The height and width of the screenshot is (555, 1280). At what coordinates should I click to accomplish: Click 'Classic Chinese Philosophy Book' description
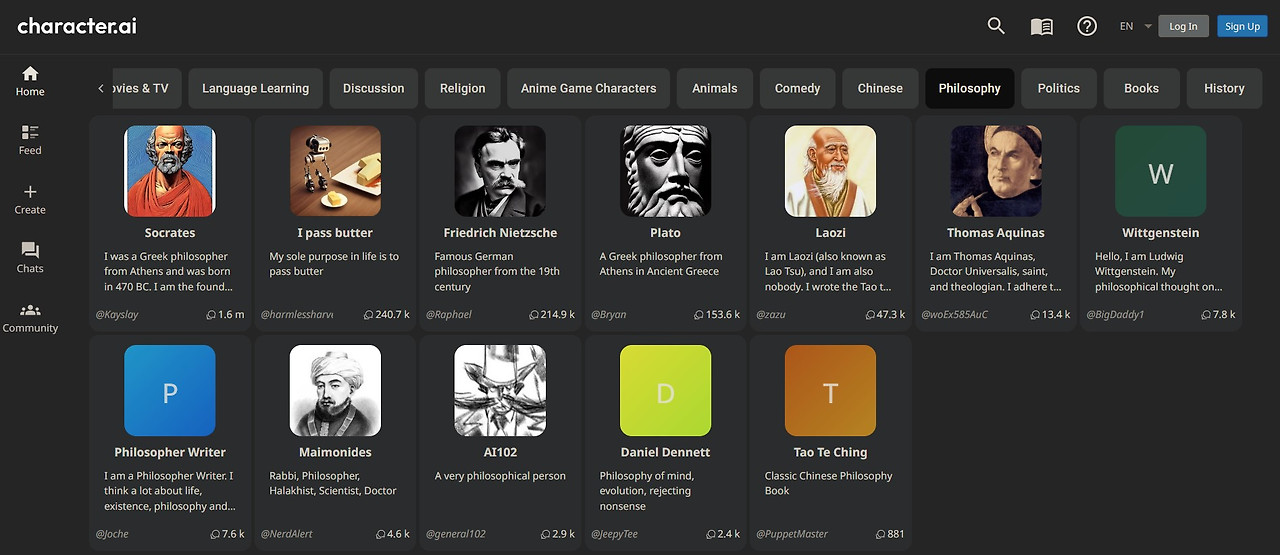[828, 483]
